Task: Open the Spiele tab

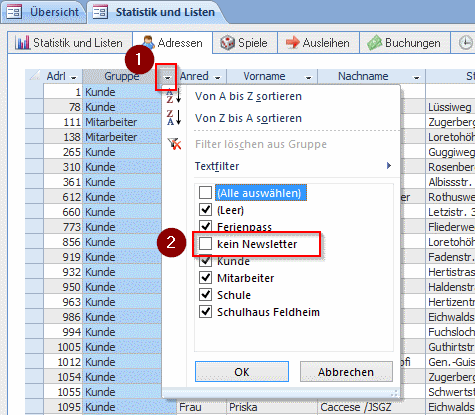Action: coord(245,43)
